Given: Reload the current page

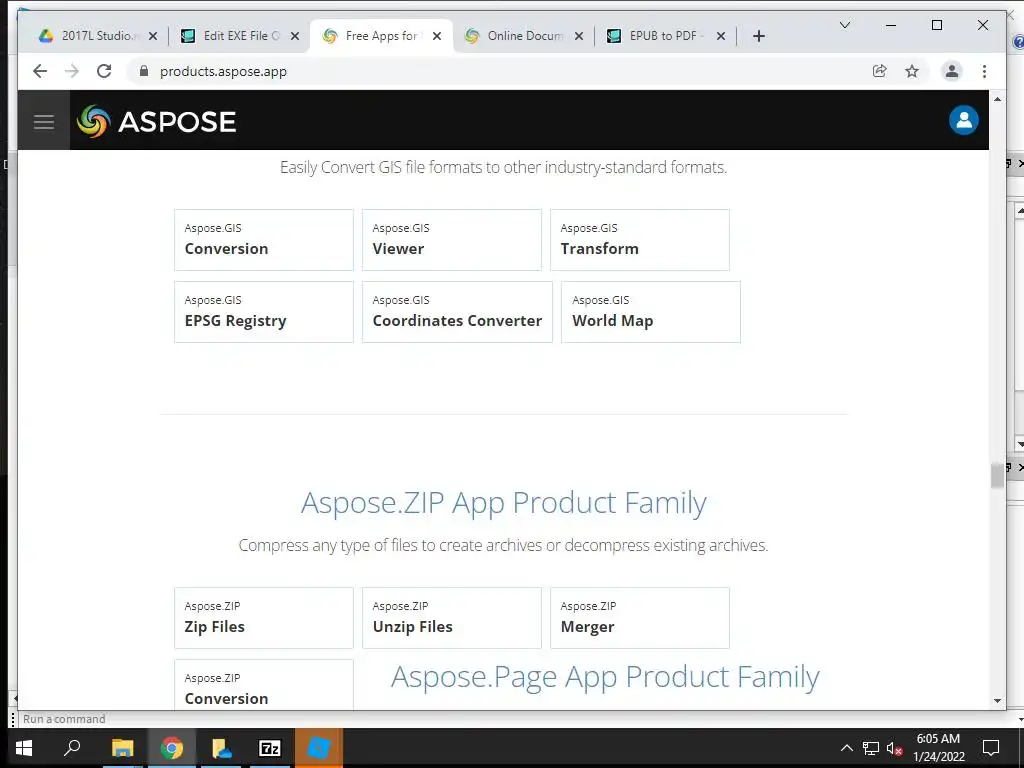Looking at the screenshot, I should (104, 71).
